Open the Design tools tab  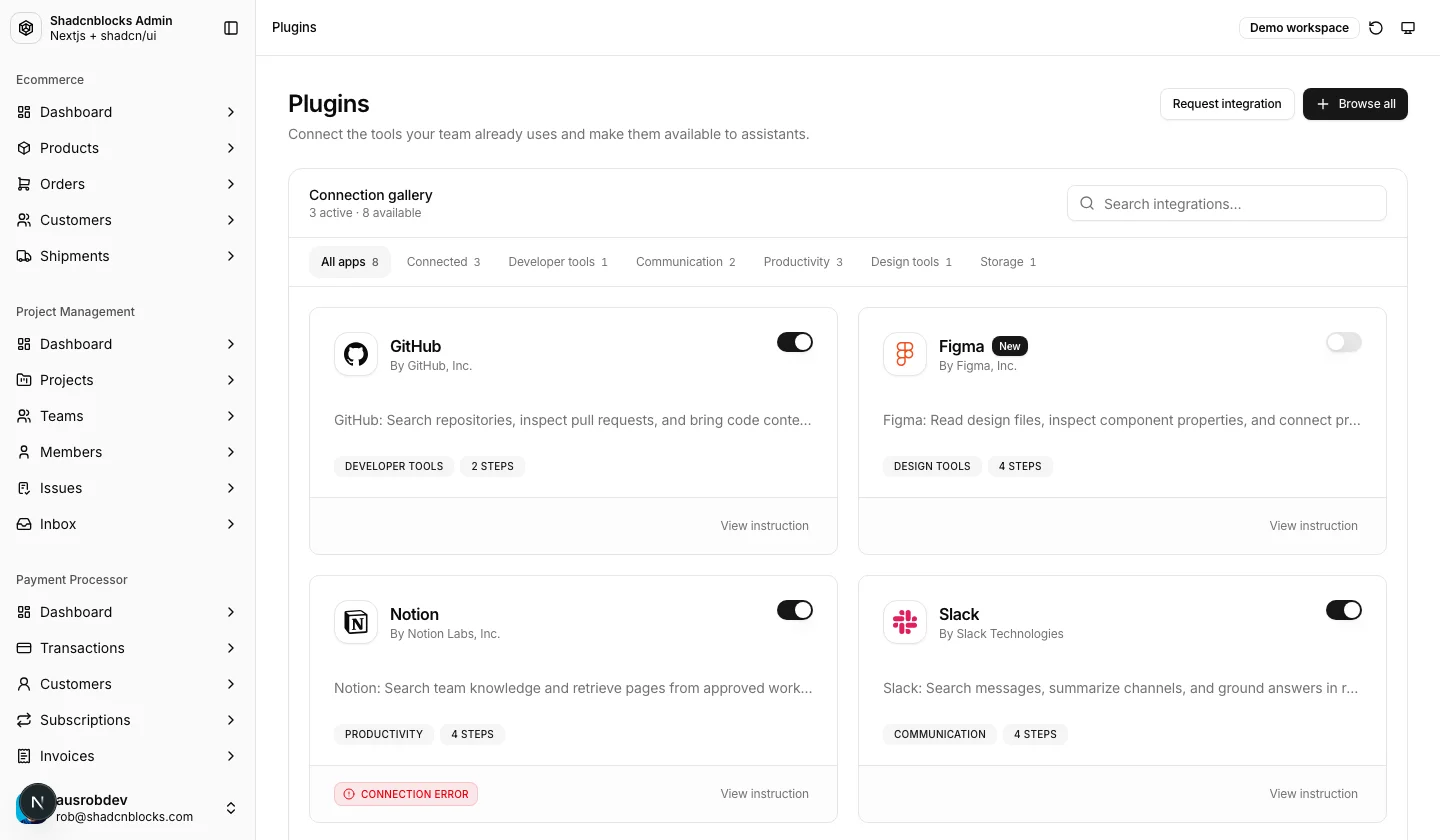coord(911,262)
